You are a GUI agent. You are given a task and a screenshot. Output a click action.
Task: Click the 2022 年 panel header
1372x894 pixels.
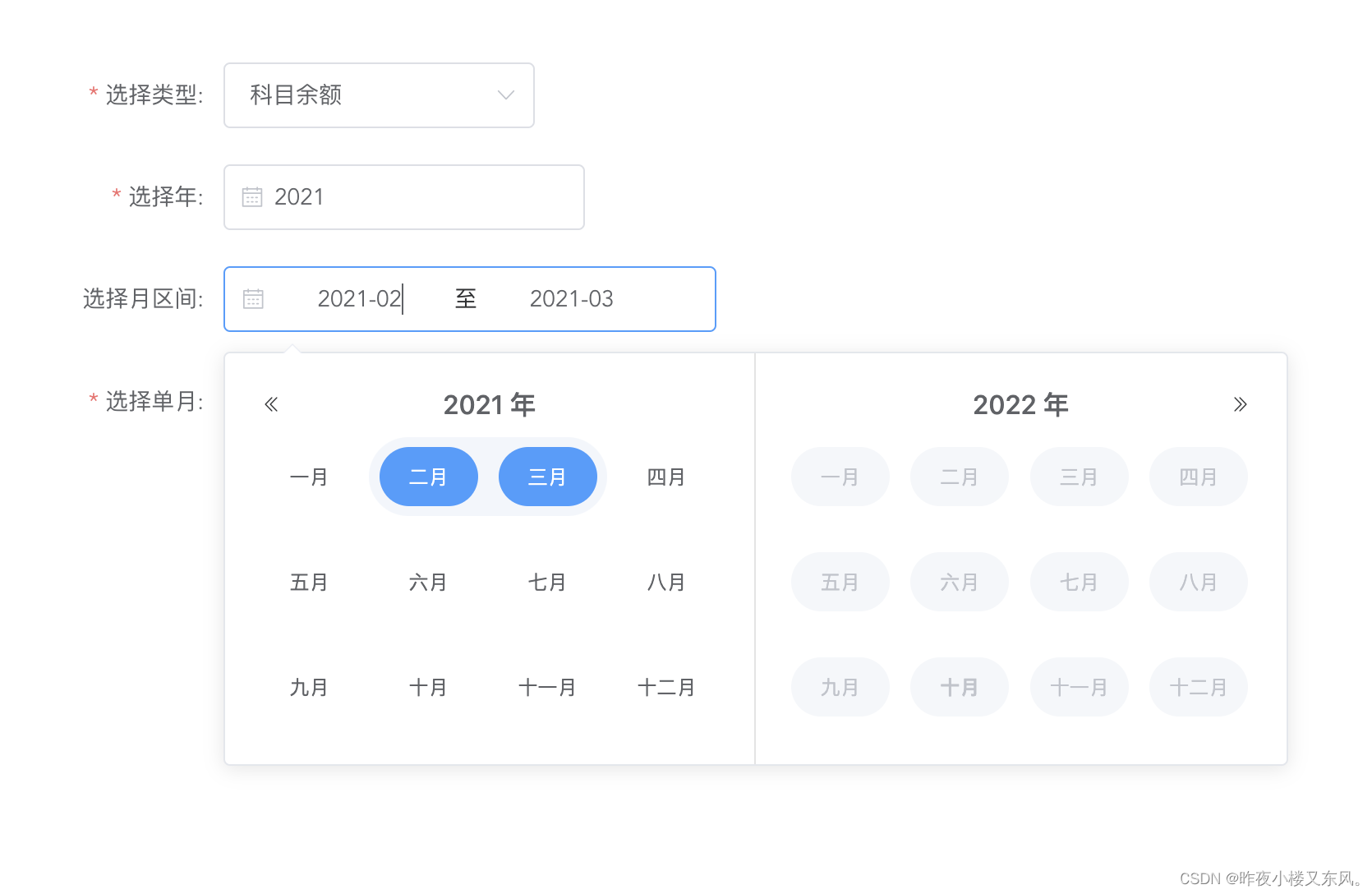pos(1020,403)
